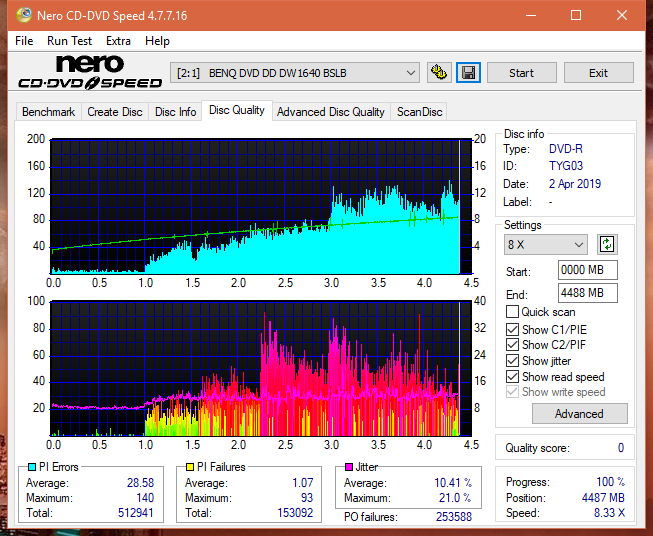Click the Nero CD-DVD Speed logo
The height and width of the screenshot is (536, 653).
pyautogui.click(x=90, y=72)
